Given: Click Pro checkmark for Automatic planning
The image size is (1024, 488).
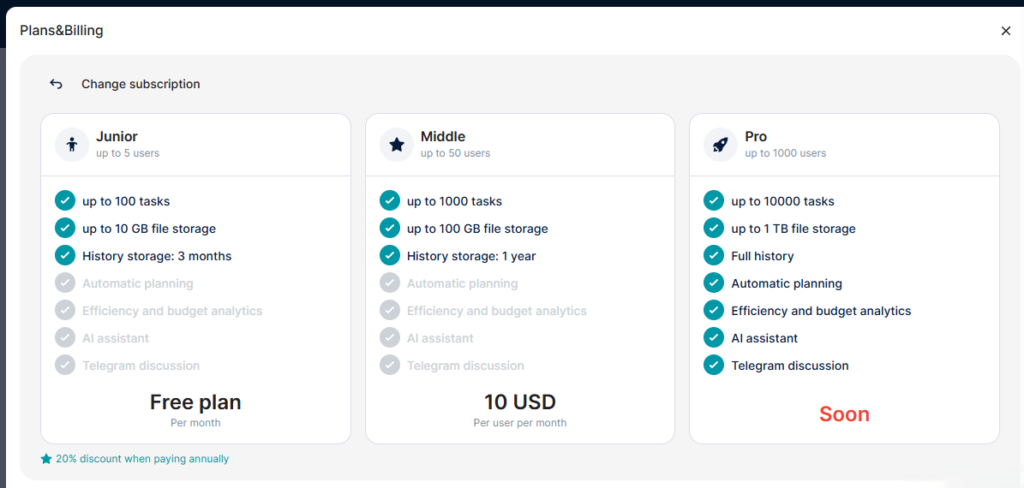Looking at the screenshot, I should point(714,283).
